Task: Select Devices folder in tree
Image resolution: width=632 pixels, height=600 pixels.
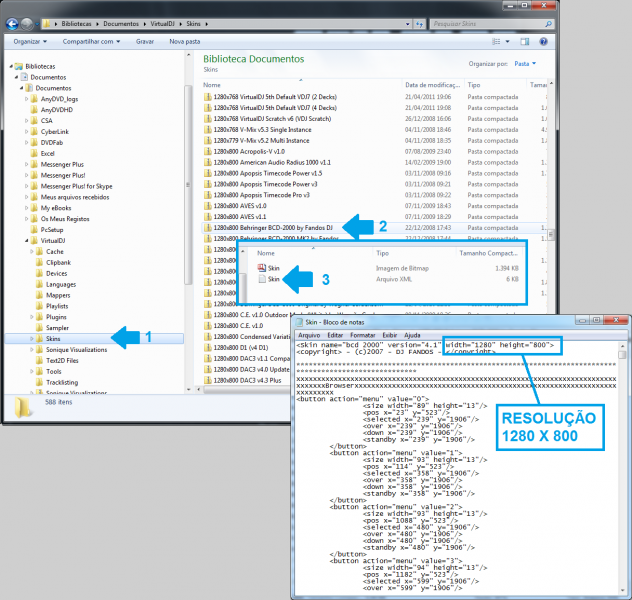Action: coord(56,273)
